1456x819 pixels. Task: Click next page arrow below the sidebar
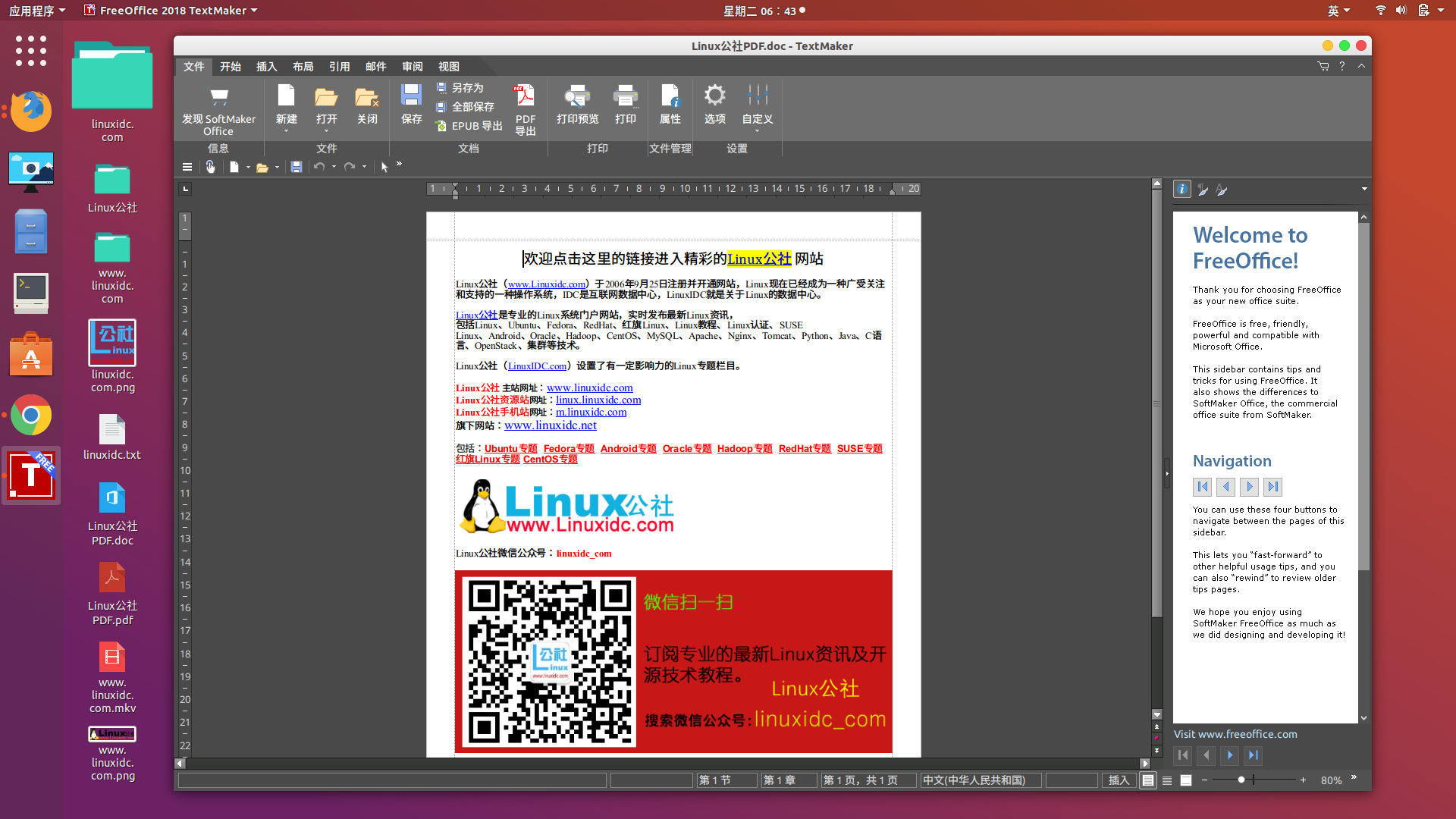coord(1230,755)
